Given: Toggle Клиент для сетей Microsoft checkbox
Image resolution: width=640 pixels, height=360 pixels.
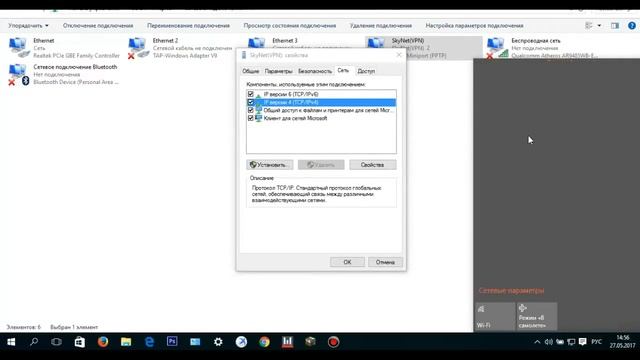Looking at the screenshot, I should (251, 118).
